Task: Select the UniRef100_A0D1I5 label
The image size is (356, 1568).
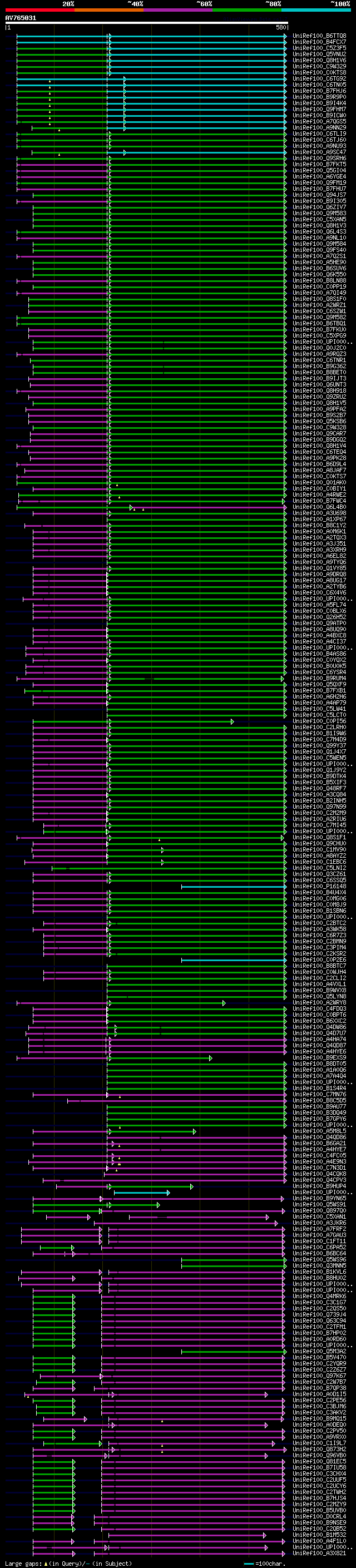Action: [x=319, y=1394]
